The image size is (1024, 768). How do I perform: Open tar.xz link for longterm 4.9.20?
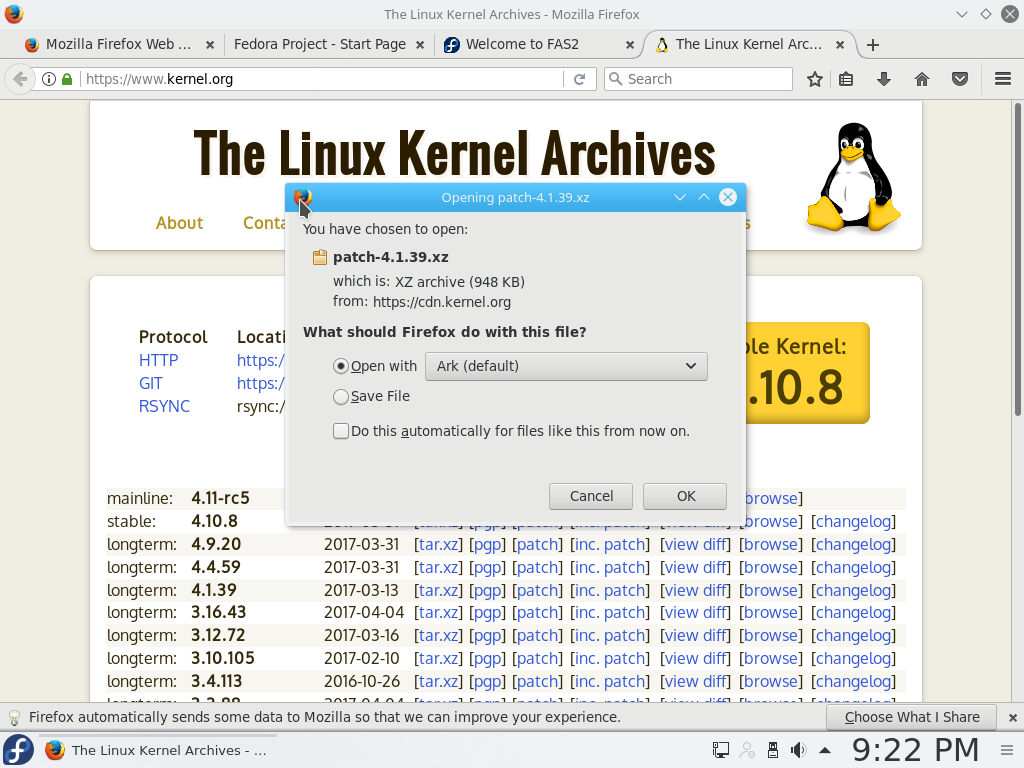click(x=438, y=545)
